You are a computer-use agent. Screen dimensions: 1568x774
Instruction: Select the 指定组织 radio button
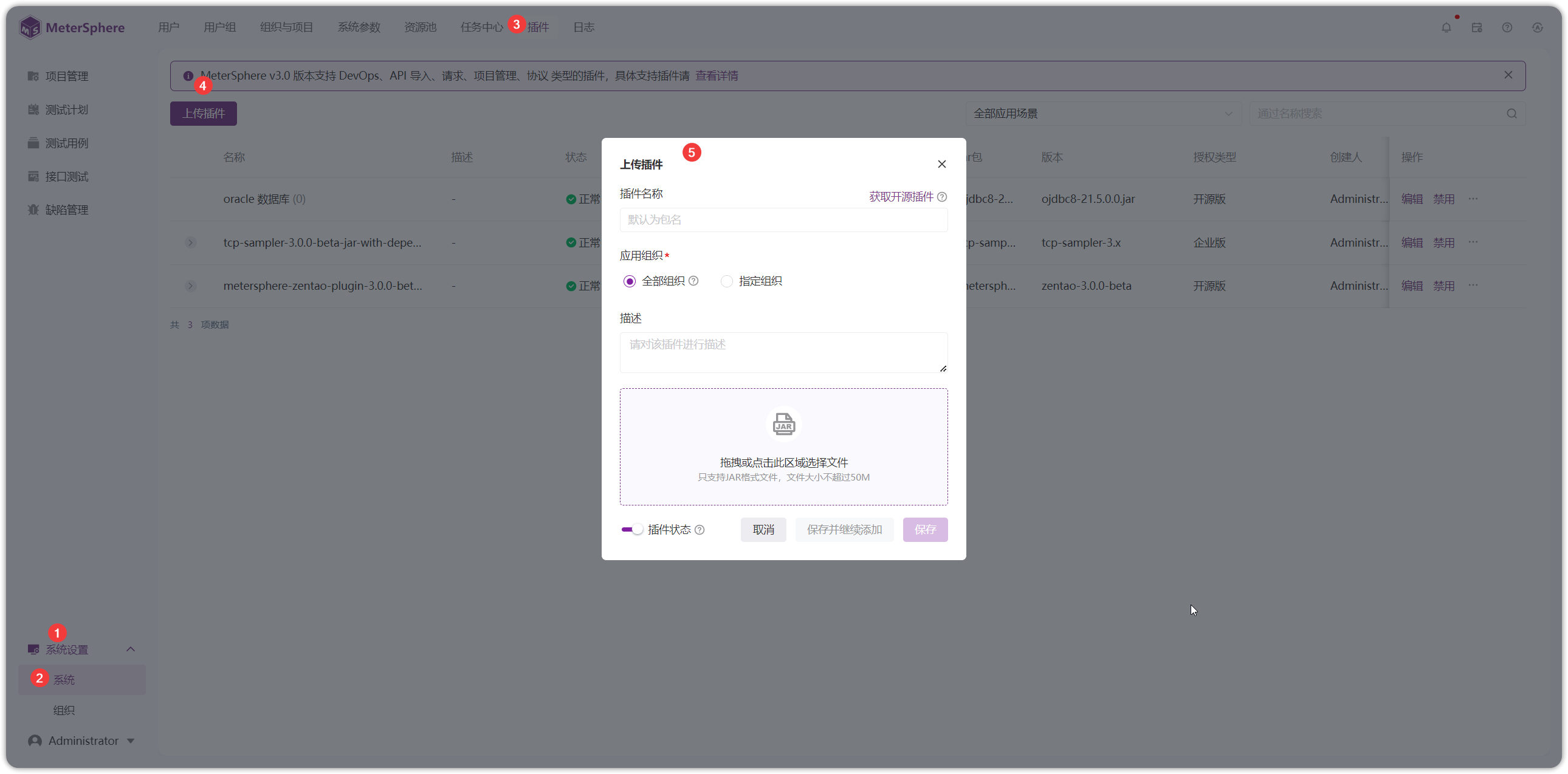coord(726,281)
